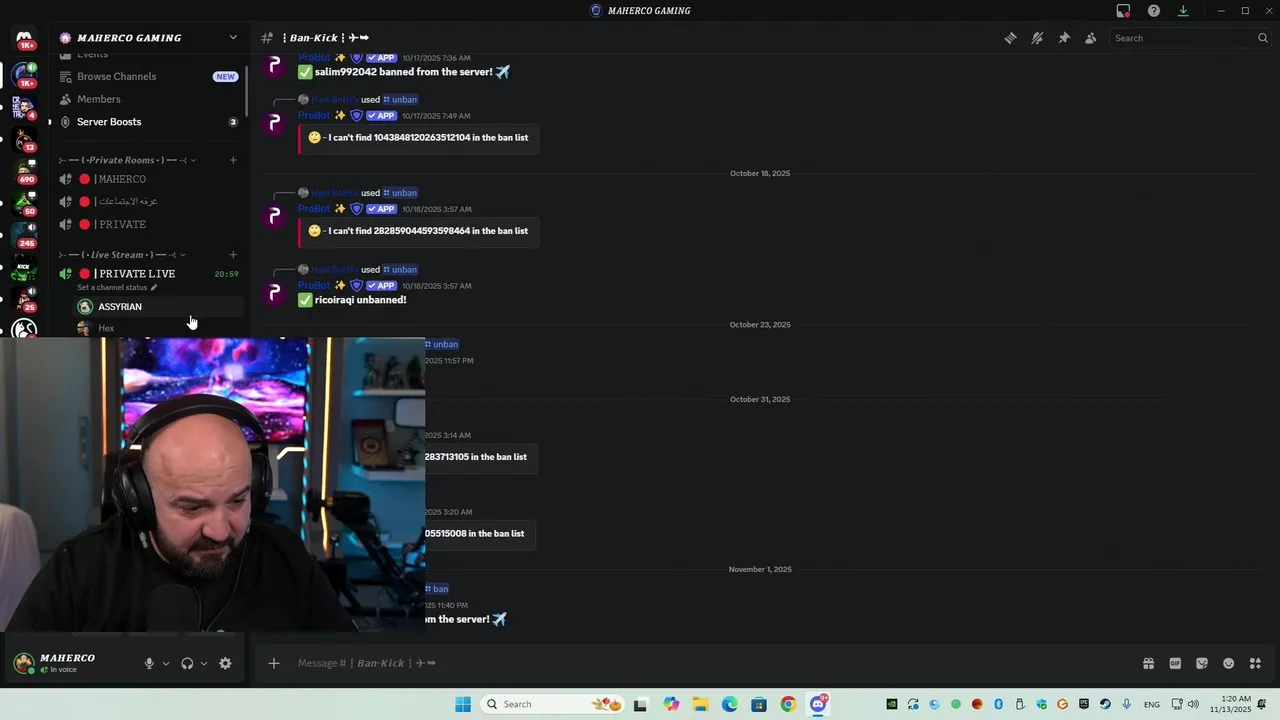Show the member list
1280x720 pixels.
tap(1090, 38)
